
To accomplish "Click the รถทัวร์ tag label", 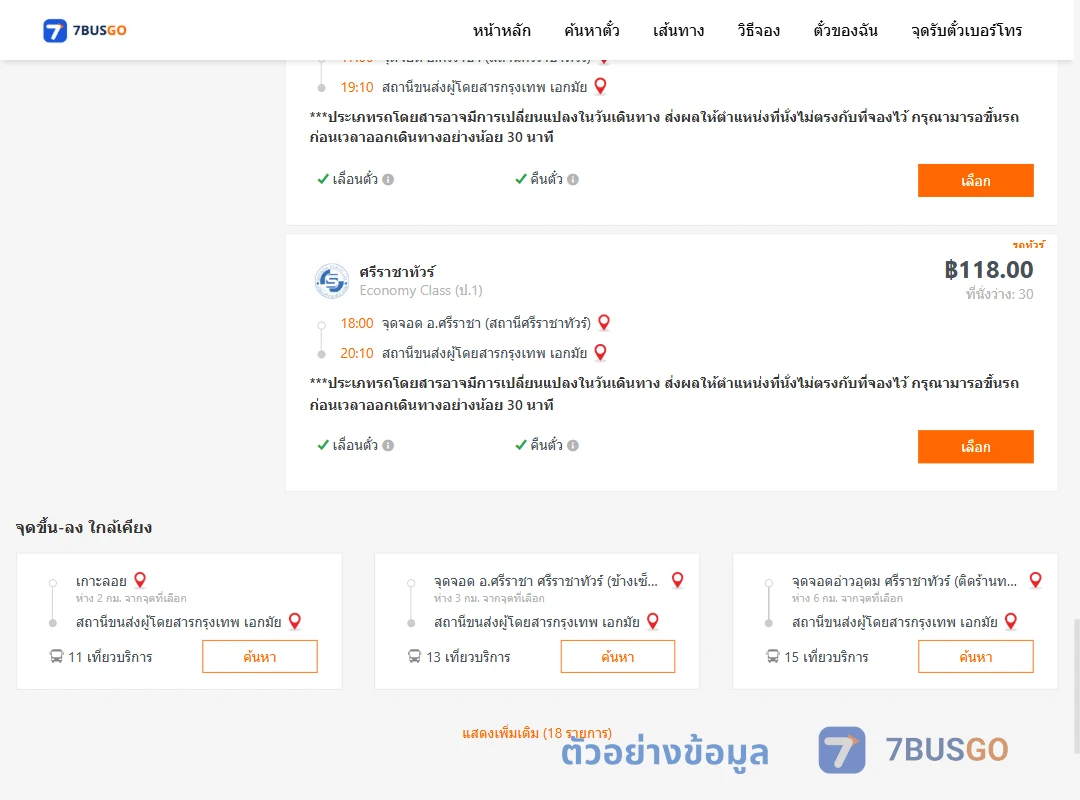I will tap(1028, 245).
